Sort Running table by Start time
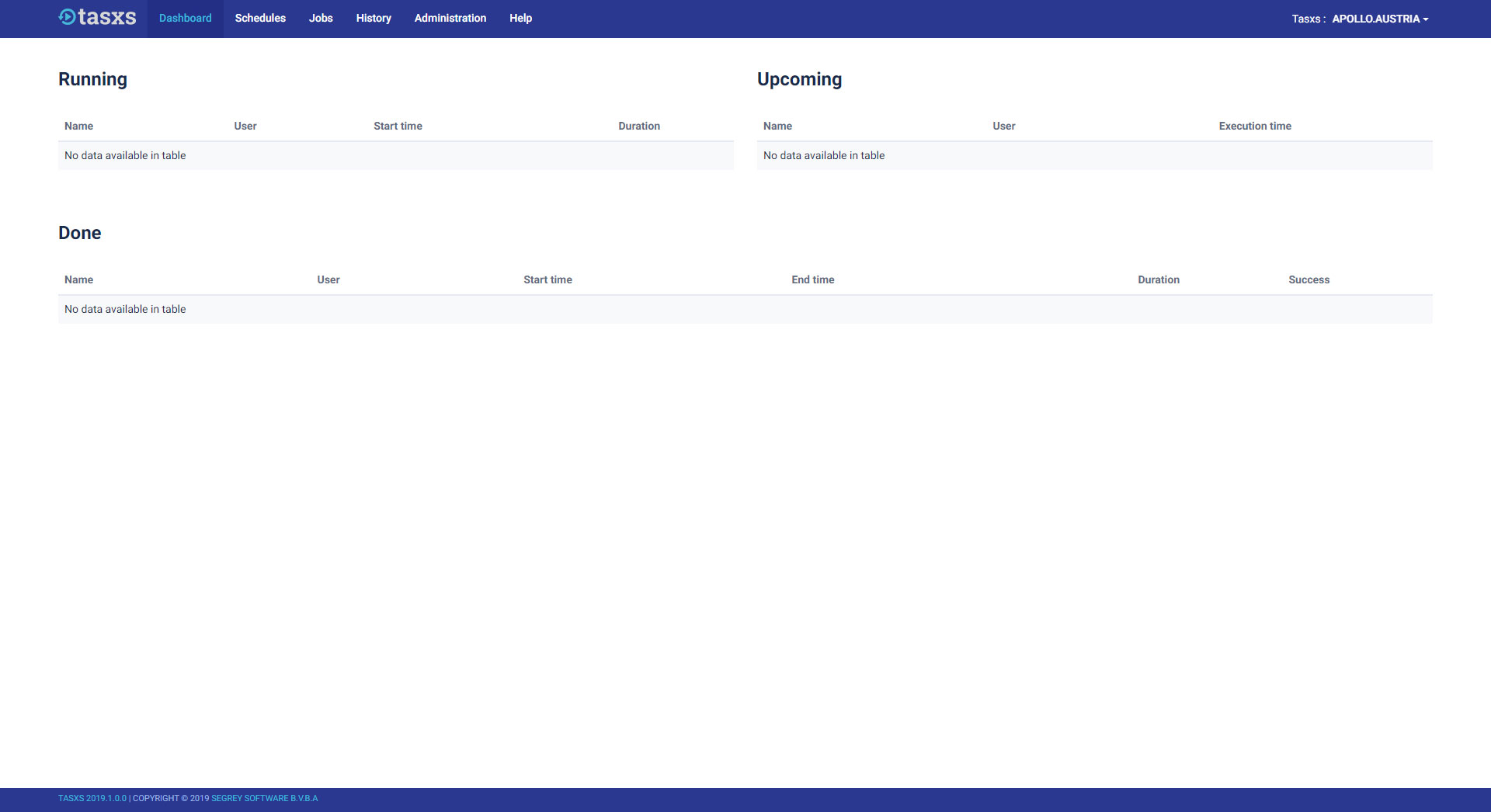 coord(398,126)
